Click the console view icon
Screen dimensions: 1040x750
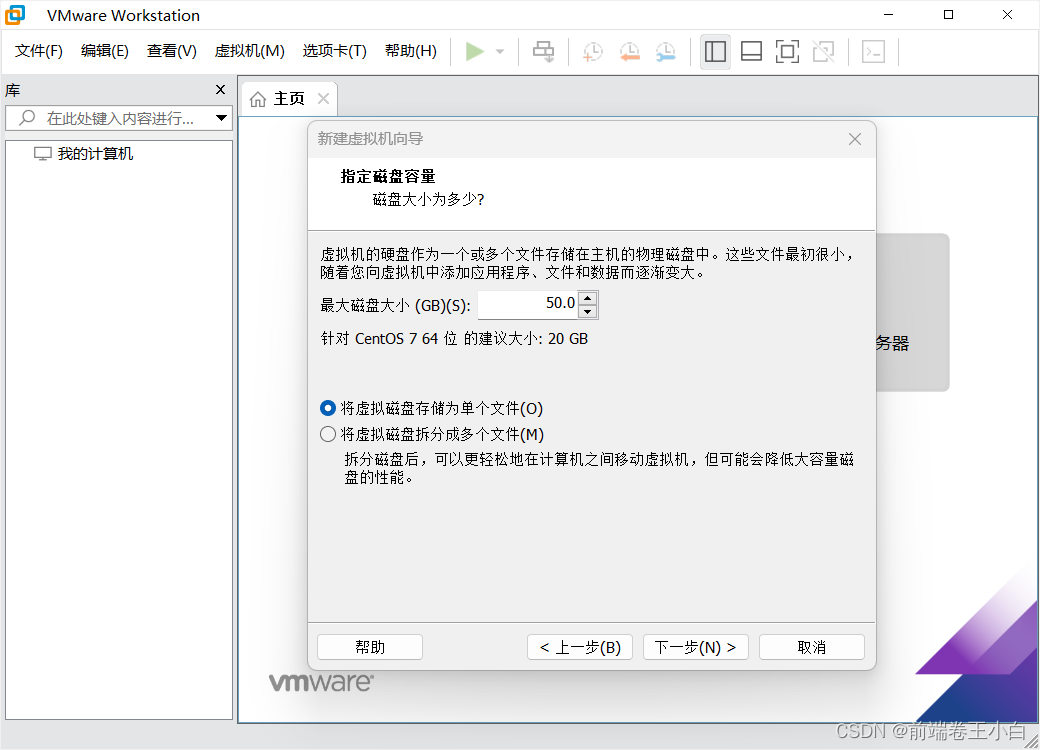pyautogui.click(x=873, y=52)
